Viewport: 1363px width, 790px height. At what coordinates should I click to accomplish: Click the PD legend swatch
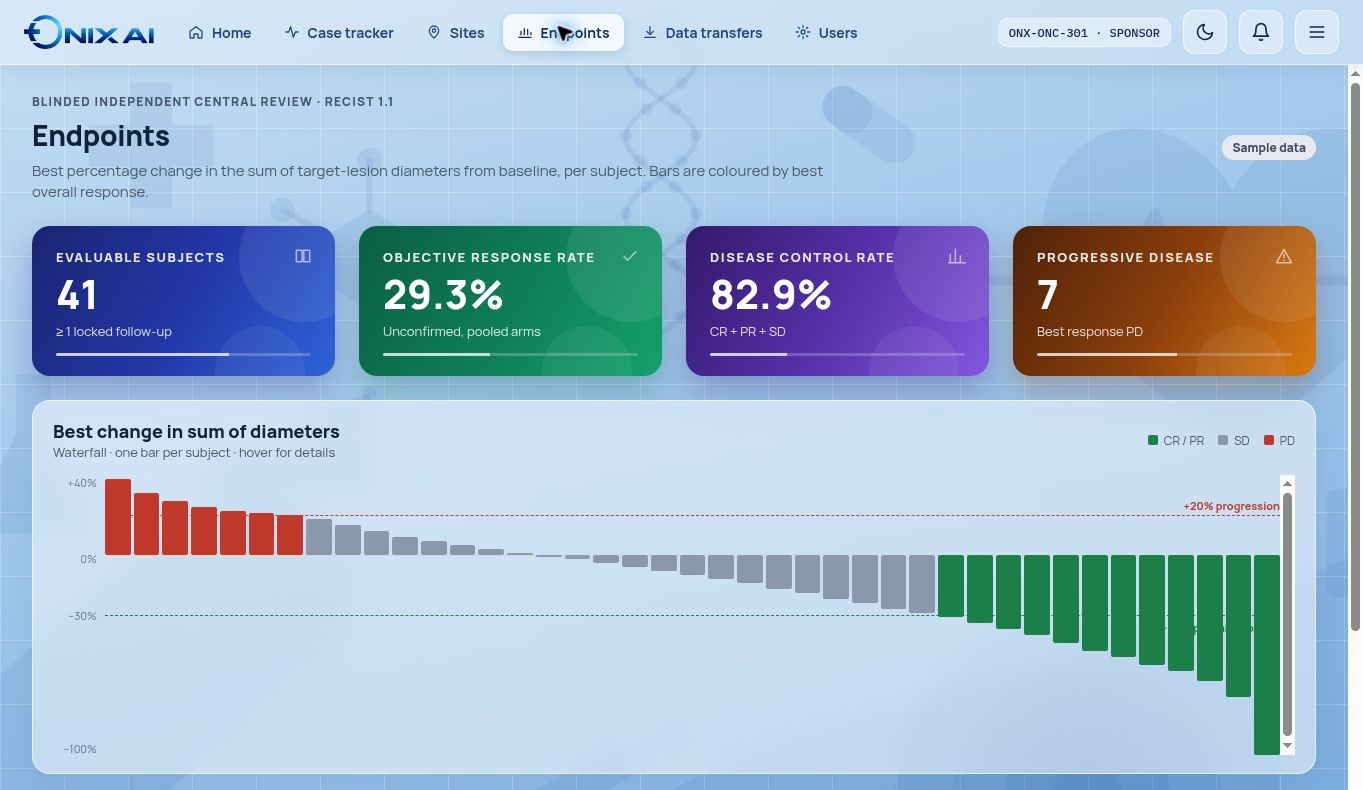(1269, 440)
